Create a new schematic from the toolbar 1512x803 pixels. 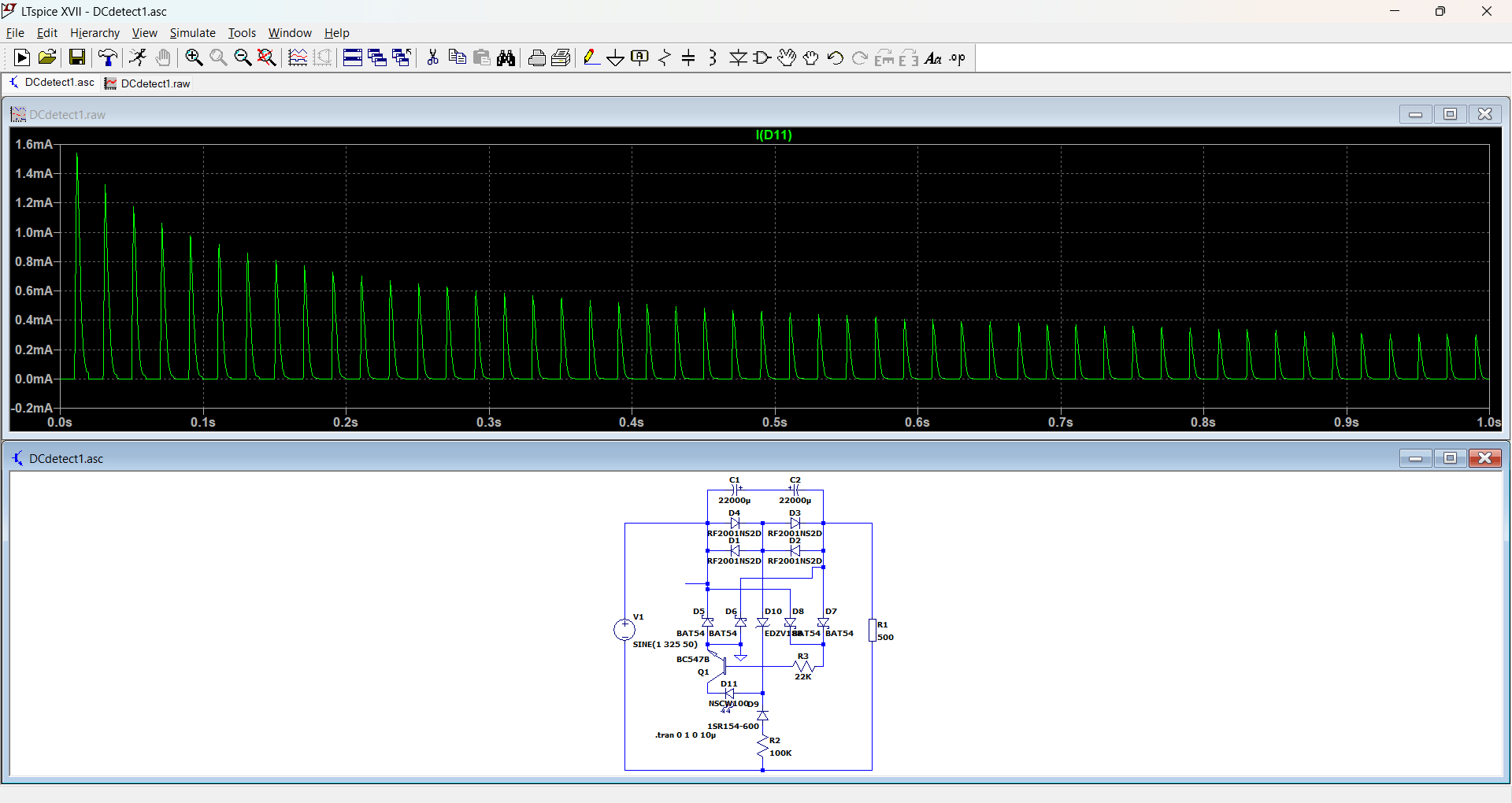coord(22,57)
